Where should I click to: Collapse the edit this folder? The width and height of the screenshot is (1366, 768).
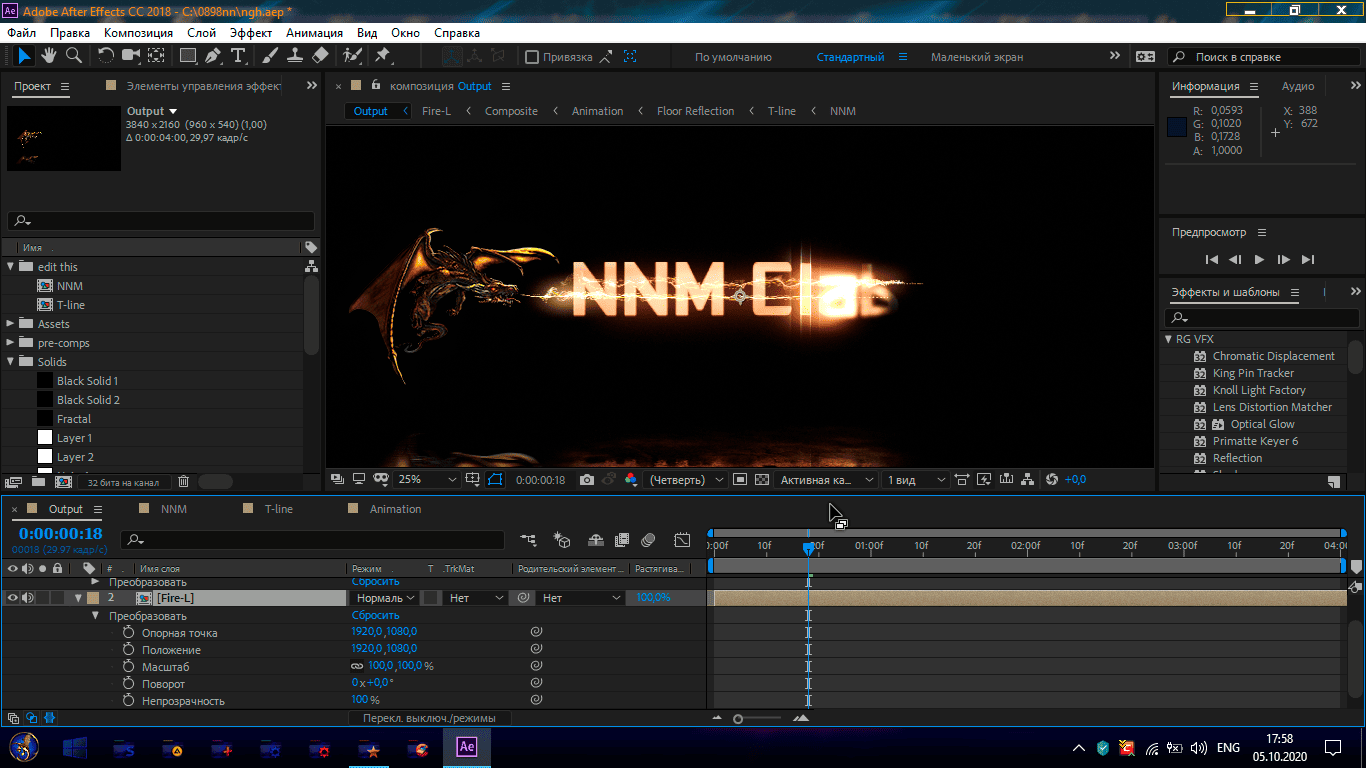[11, 267]
